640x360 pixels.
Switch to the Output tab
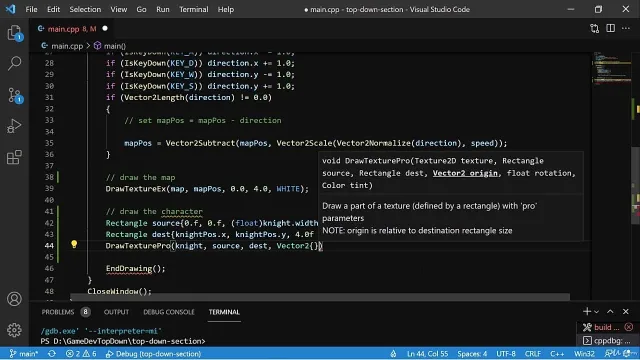[116, 312]
